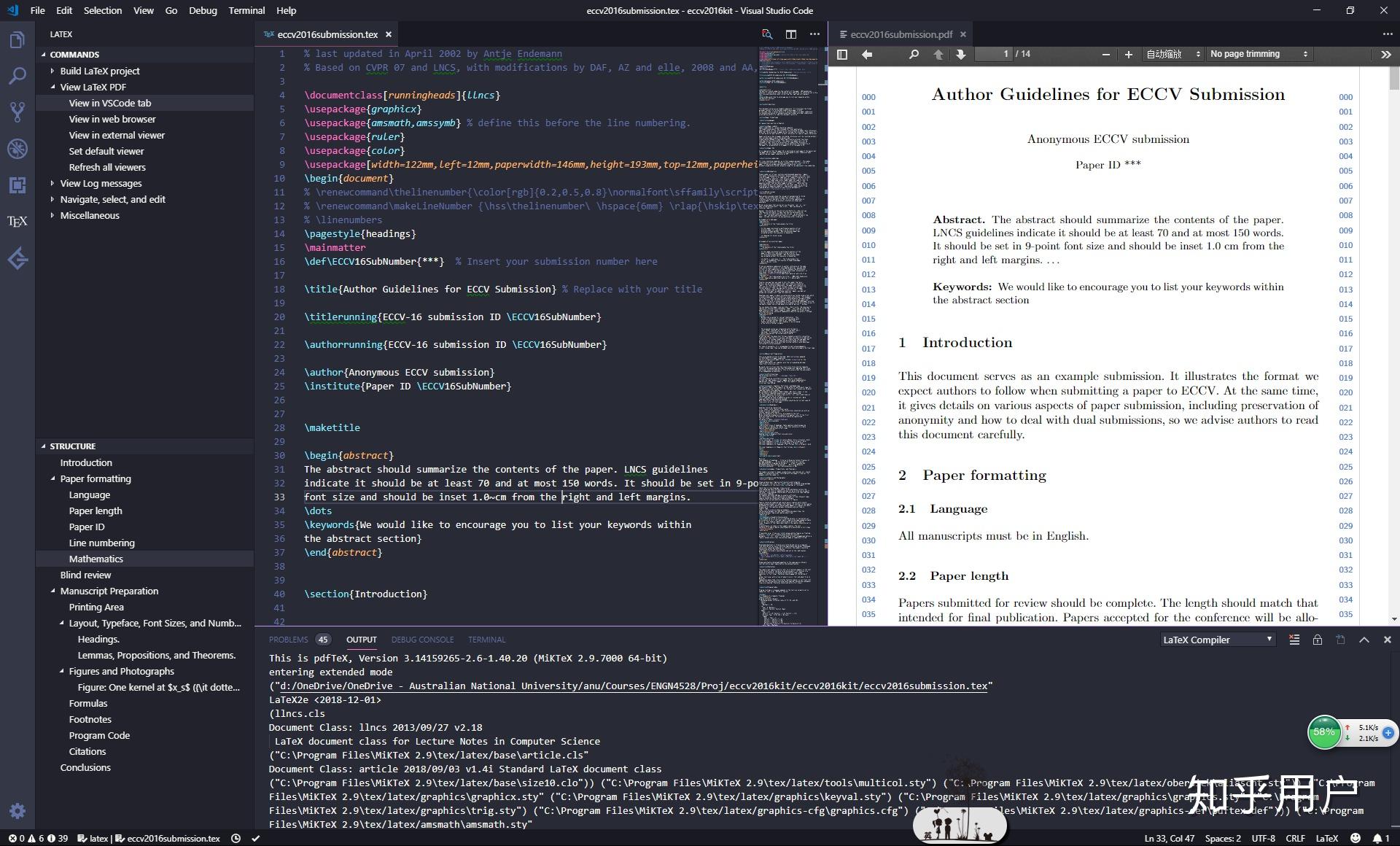1400x846 pixels.
Task: Open the Extensions view icon
Action: [x=17, y=185]
